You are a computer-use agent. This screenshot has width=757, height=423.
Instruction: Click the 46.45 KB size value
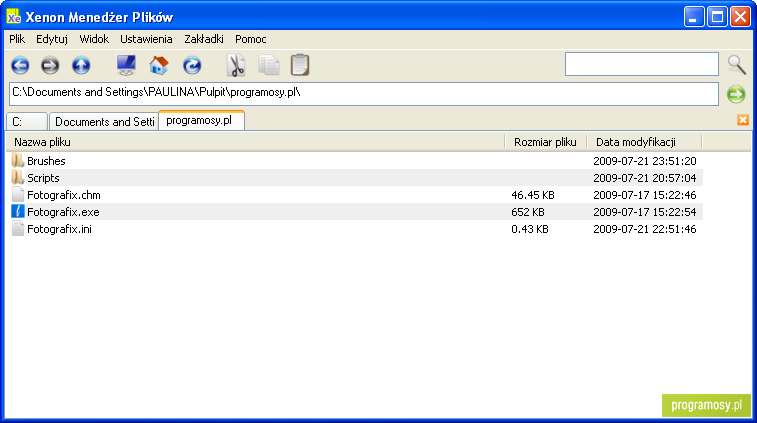click(533, 195)
